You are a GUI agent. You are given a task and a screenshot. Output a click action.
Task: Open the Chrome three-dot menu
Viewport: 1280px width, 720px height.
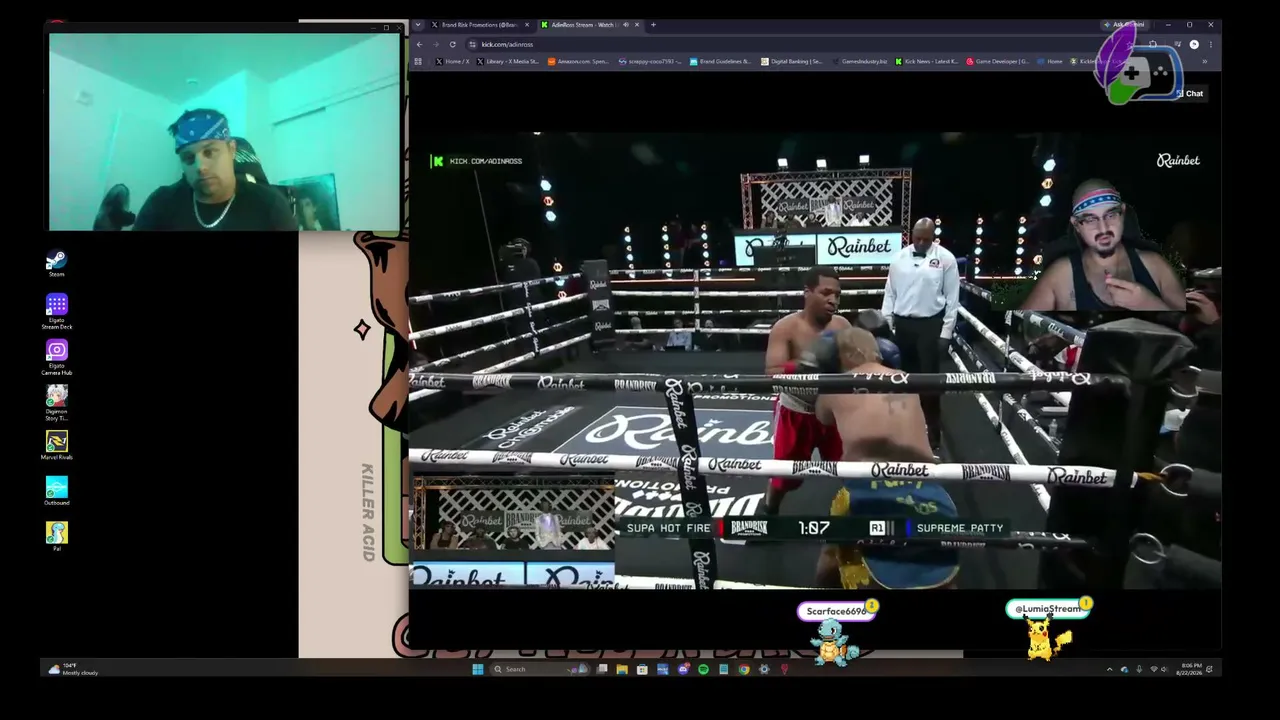coord(1210,44)
